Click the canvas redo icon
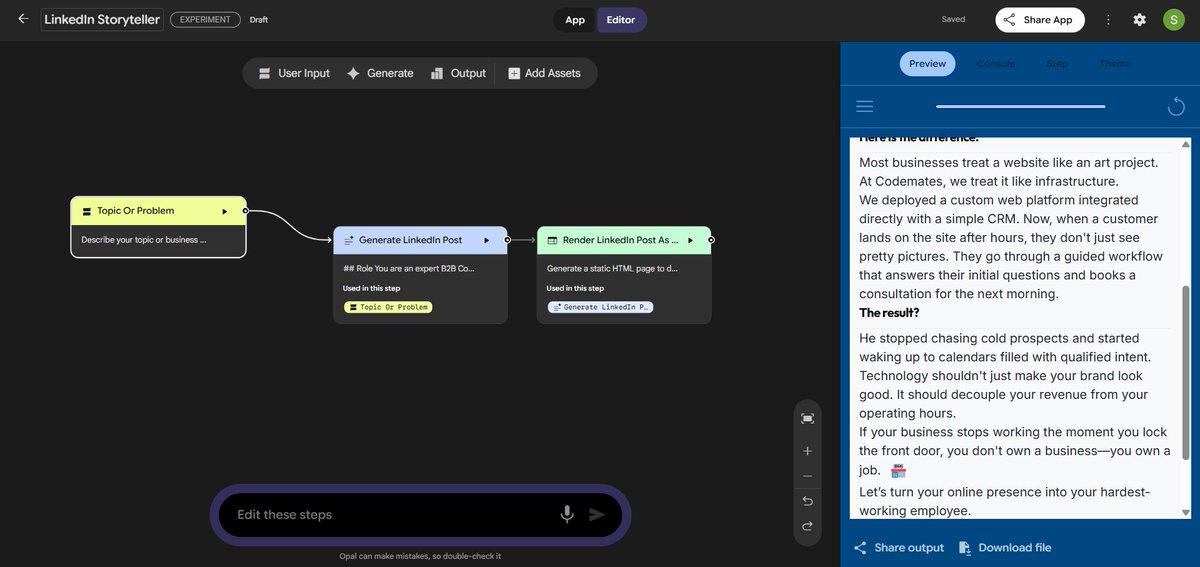The width and height of the screenshot is (1200, 567). tap(807, 526)
